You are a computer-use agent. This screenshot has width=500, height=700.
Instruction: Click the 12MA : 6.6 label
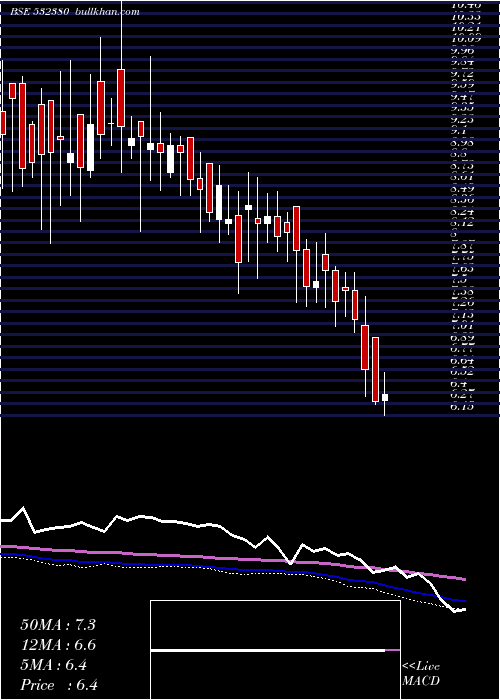(x=58, y=645)
